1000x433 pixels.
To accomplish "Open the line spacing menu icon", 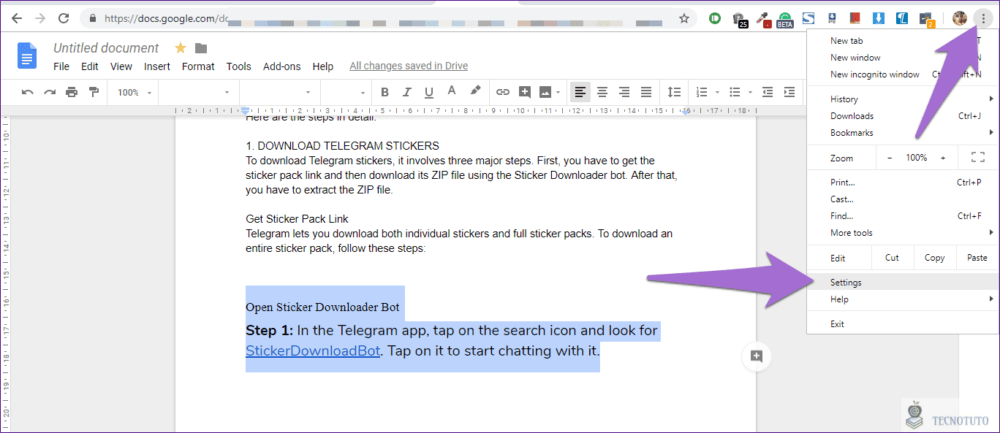I will click(x=674, y=92).
